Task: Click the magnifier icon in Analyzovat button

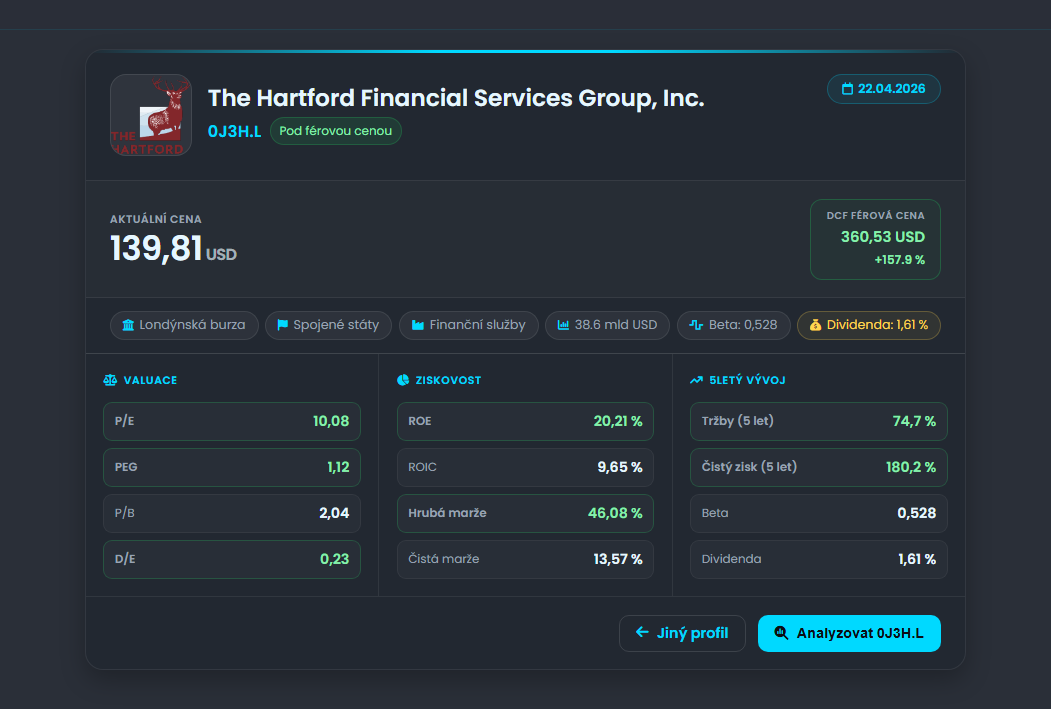Action: (x=781, y=633)
